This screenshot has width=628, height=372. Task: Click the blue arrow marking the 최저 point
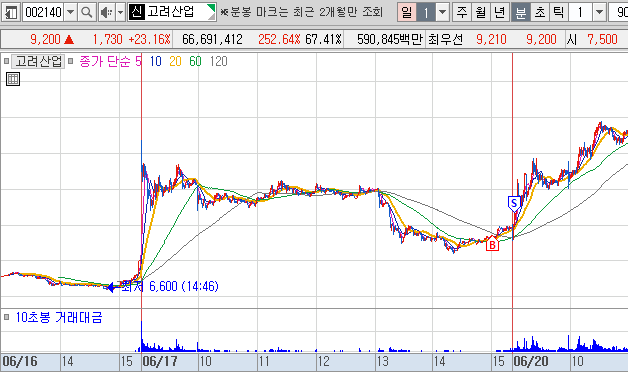point(110,287)
